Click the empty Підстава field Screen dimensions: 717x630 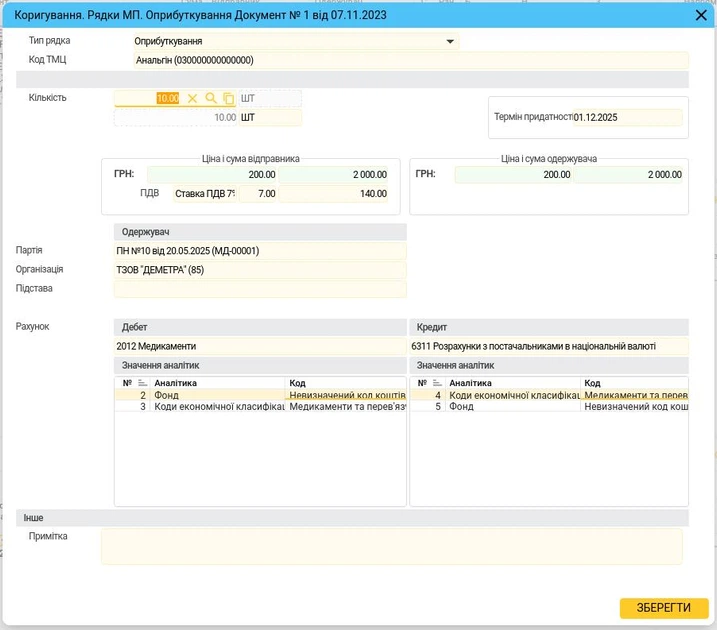coord(260,289)
